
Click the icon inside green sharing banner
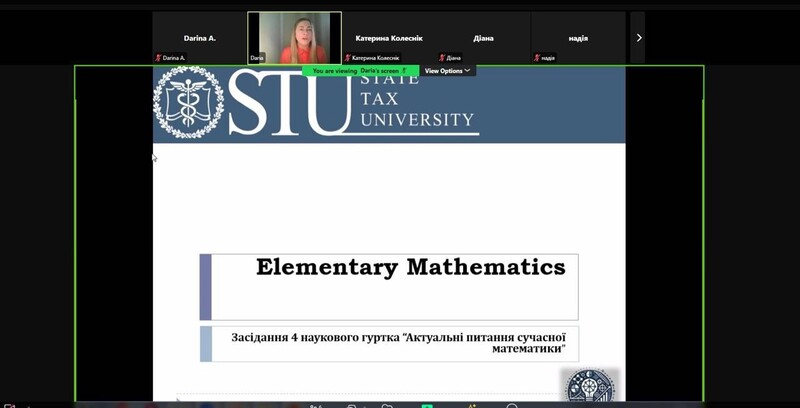pos(404,71)
